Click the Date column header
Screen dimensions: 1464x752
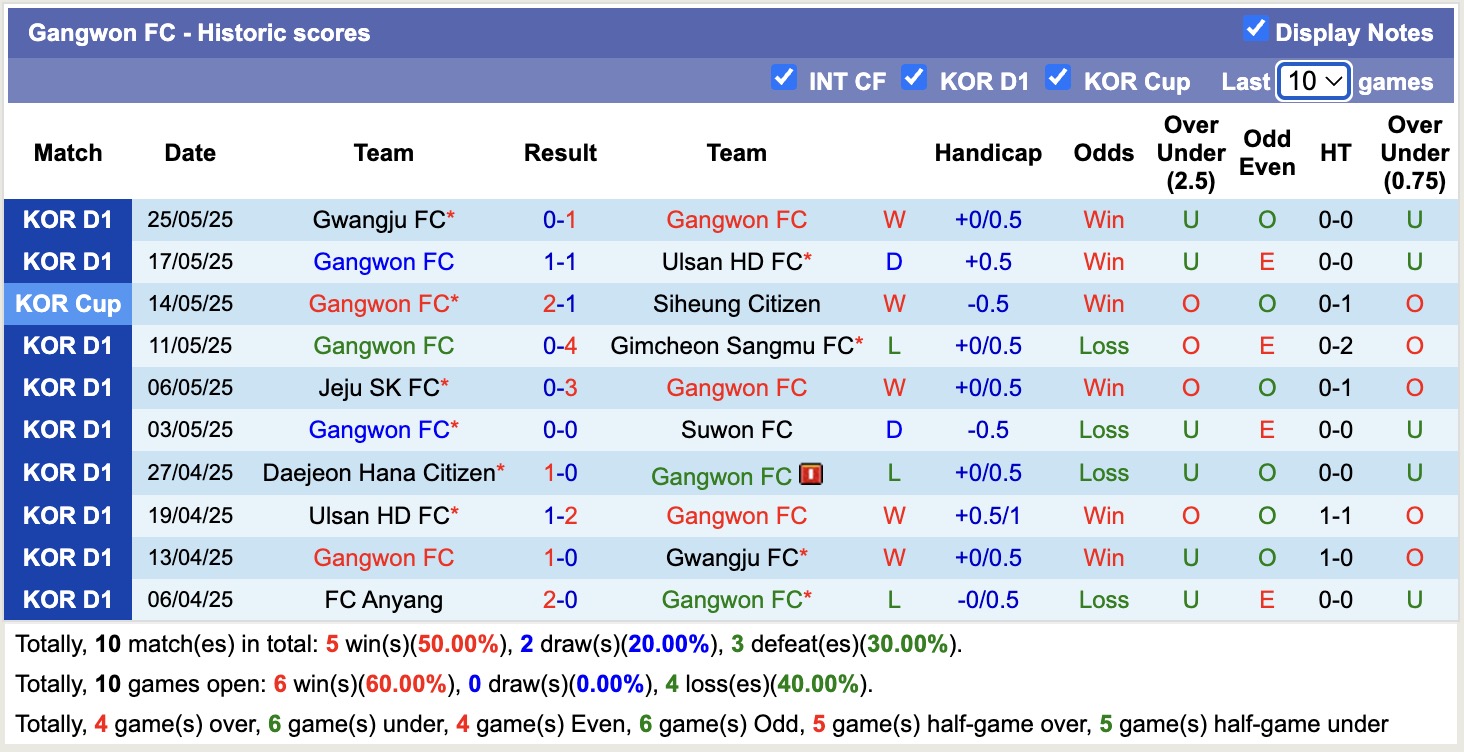189,152
